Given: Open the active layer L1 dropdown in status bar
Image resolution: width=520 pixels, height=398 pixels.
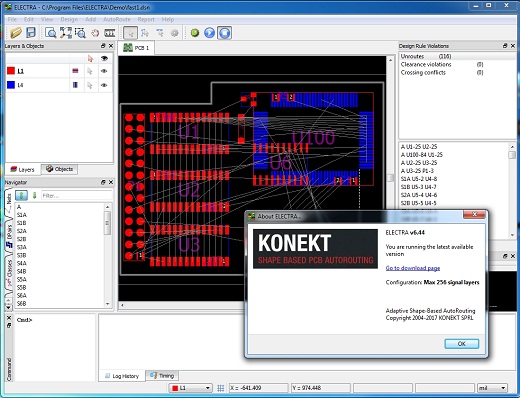Looking at the screenshot, I should point(191,388).
